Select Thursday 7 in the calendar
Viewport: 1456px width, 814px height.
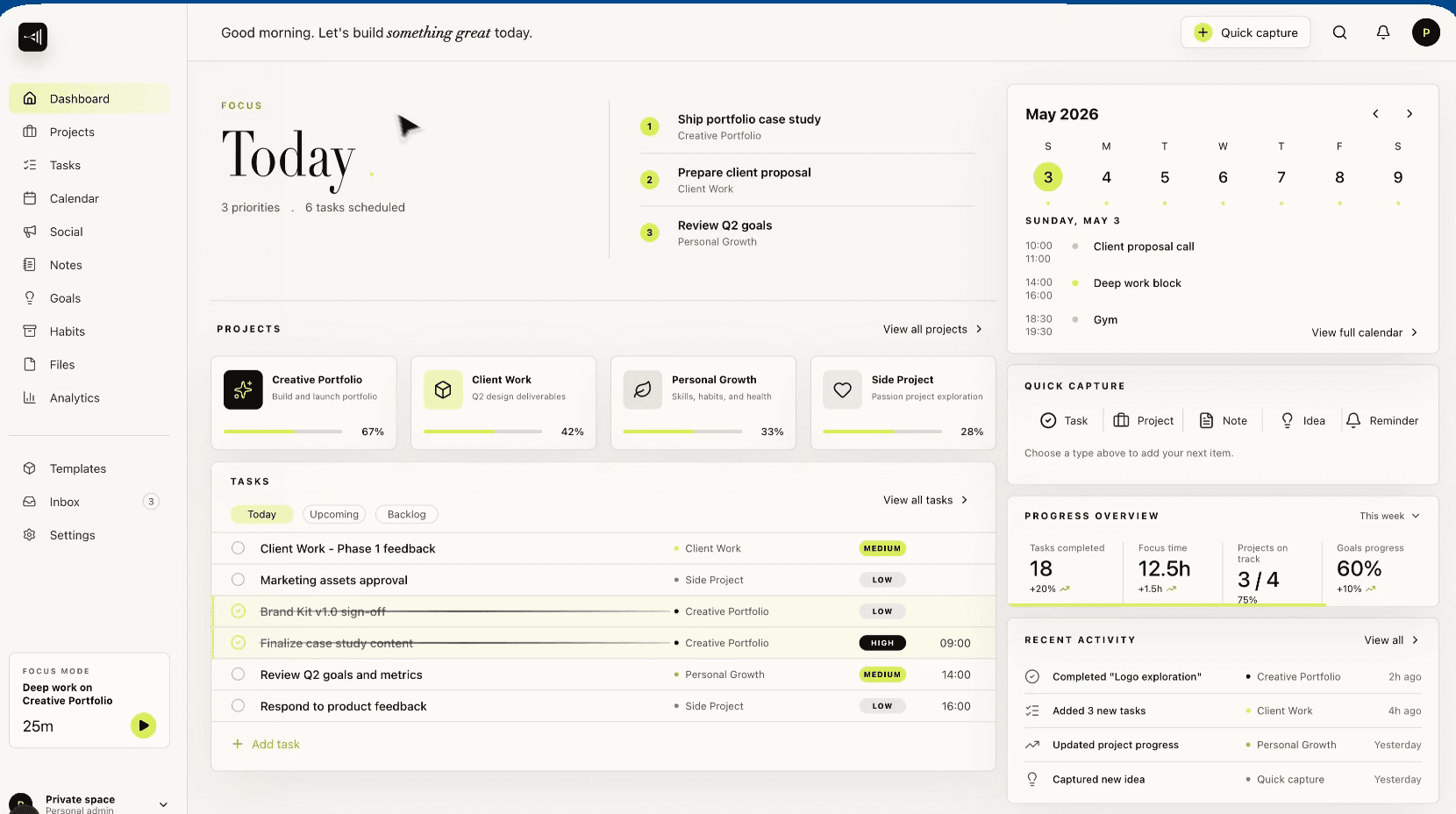[x=1281, y=177]
